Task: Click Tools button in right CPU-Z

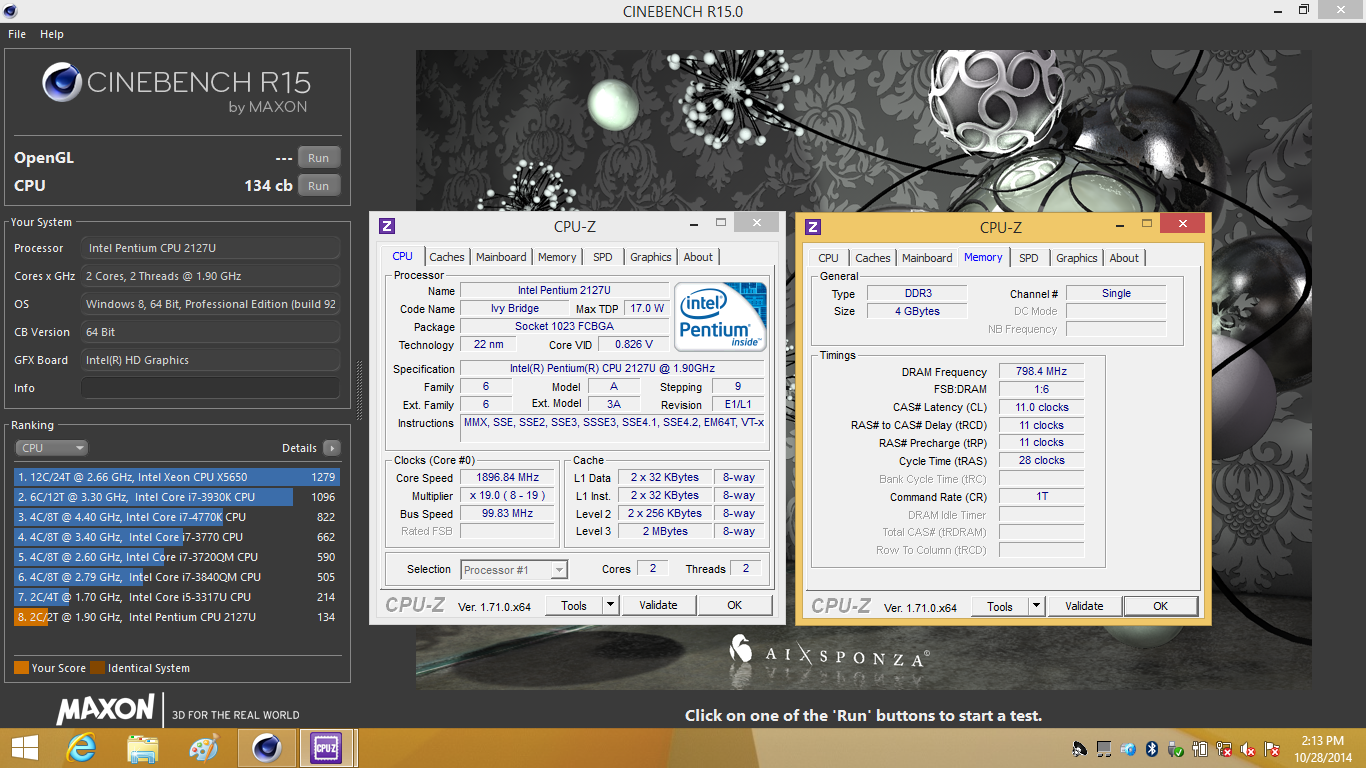Action: (x=1000, y=606)
